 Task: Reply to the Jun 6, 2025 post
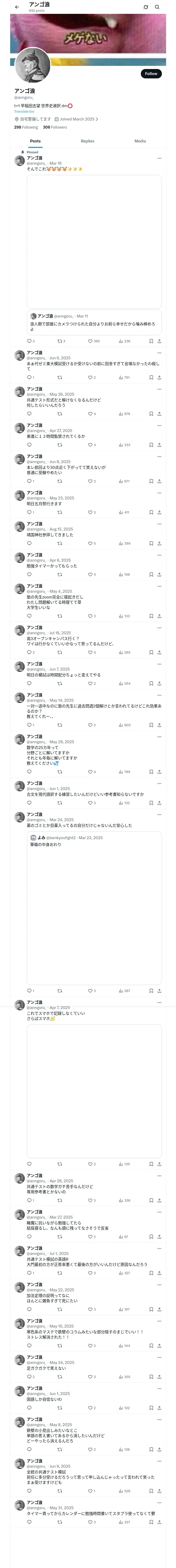click(x=29, y=377)
